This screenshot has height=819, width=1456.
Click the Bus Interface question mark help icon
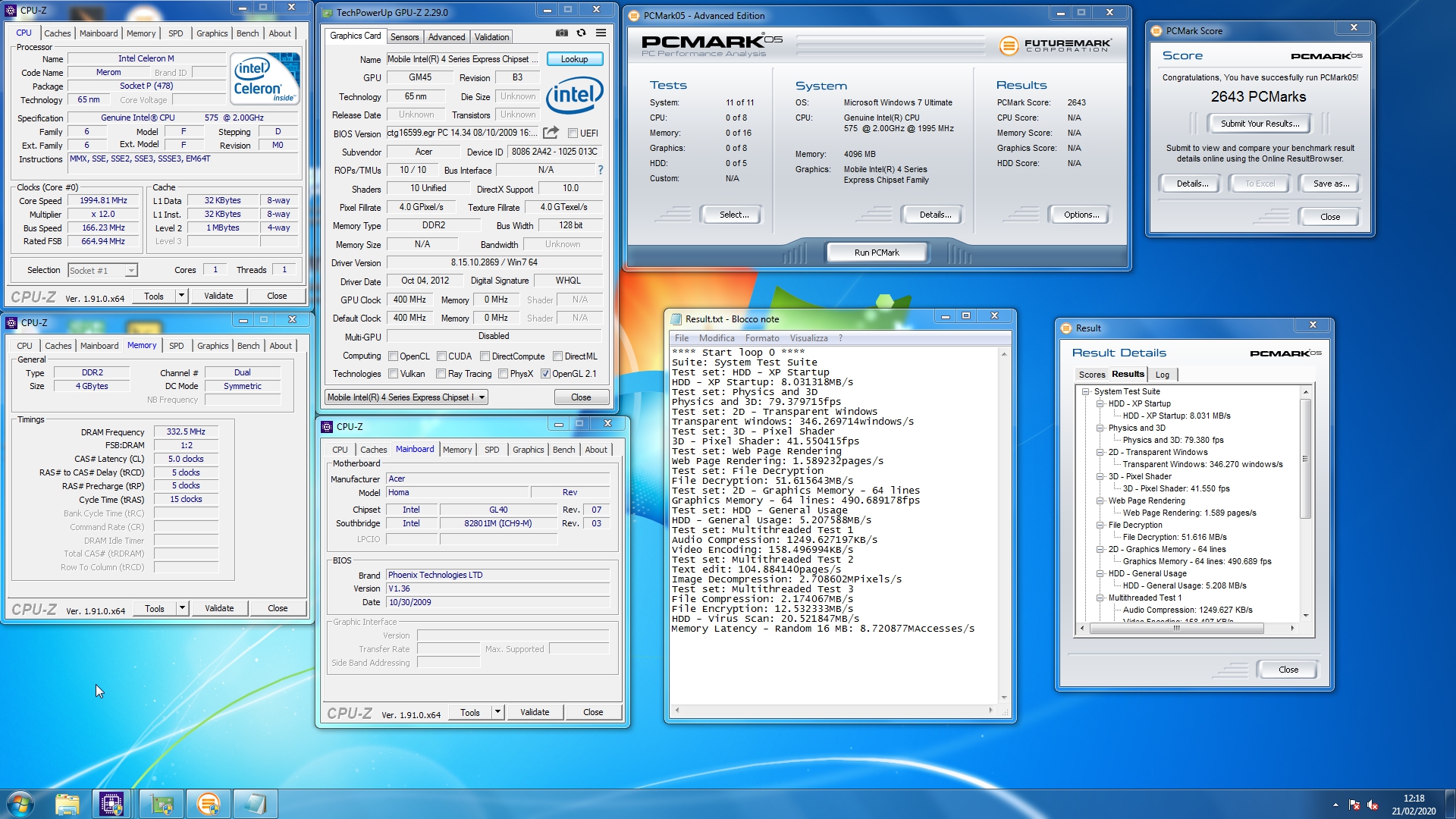pos(601,170)
